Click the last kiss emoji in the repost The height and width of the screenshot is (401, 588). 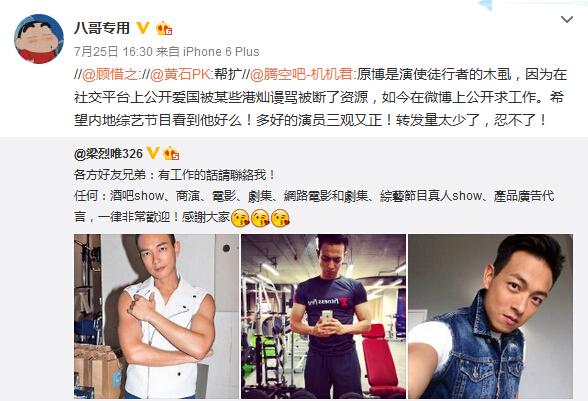(x=280, y=218)
